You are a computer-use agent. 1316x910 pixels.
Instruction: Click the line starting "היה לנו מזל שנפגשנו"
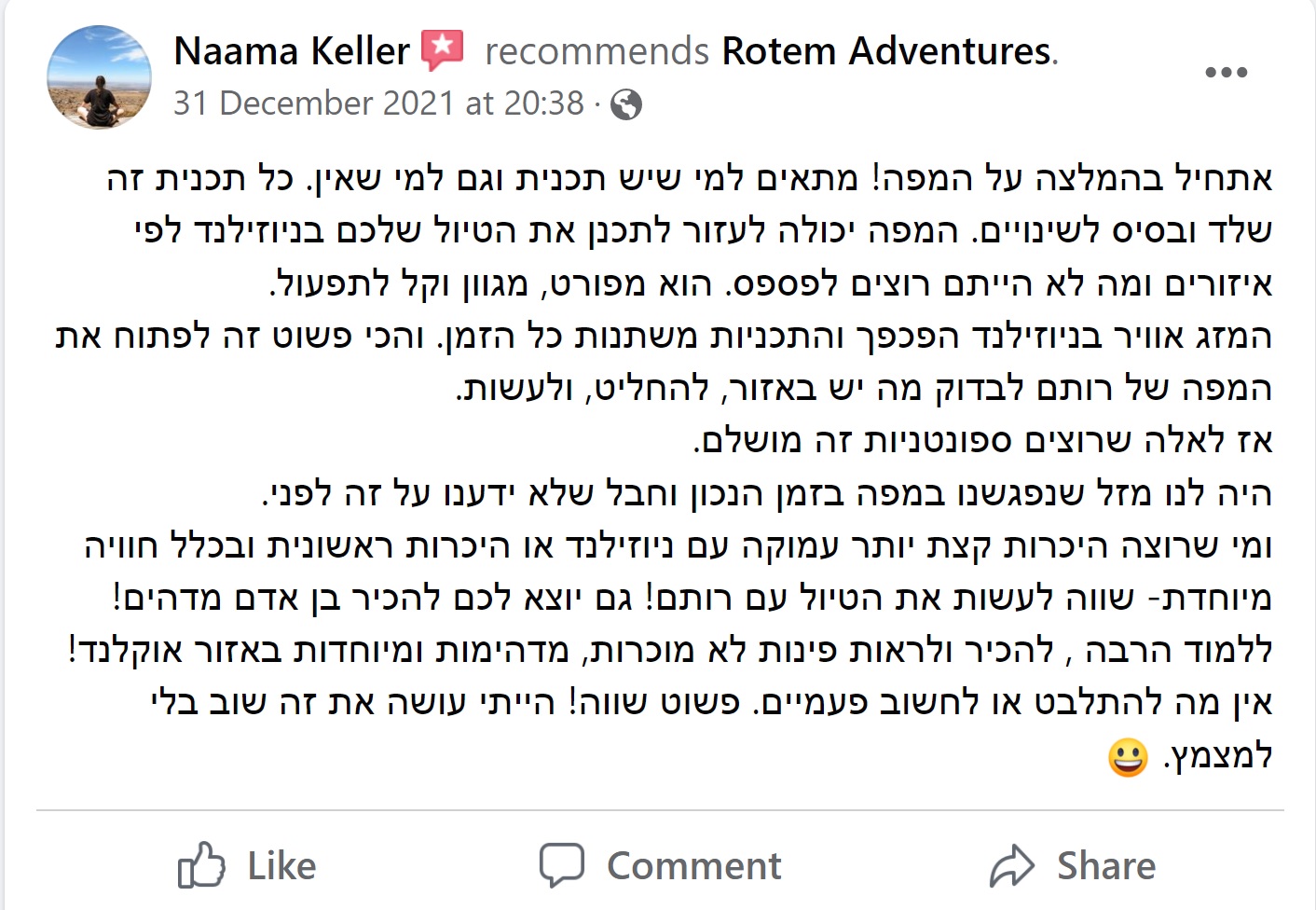pyautogui.click(x=767, y=492)
